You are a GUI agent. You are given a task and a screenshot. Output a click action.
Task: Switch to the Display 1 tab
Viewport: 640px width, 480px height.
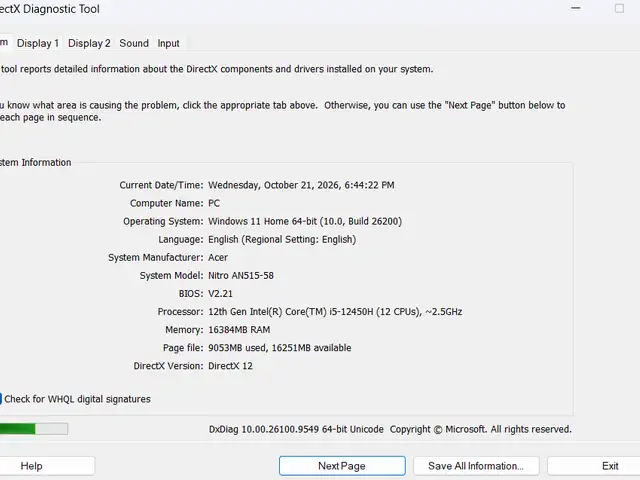coord(38,43)
